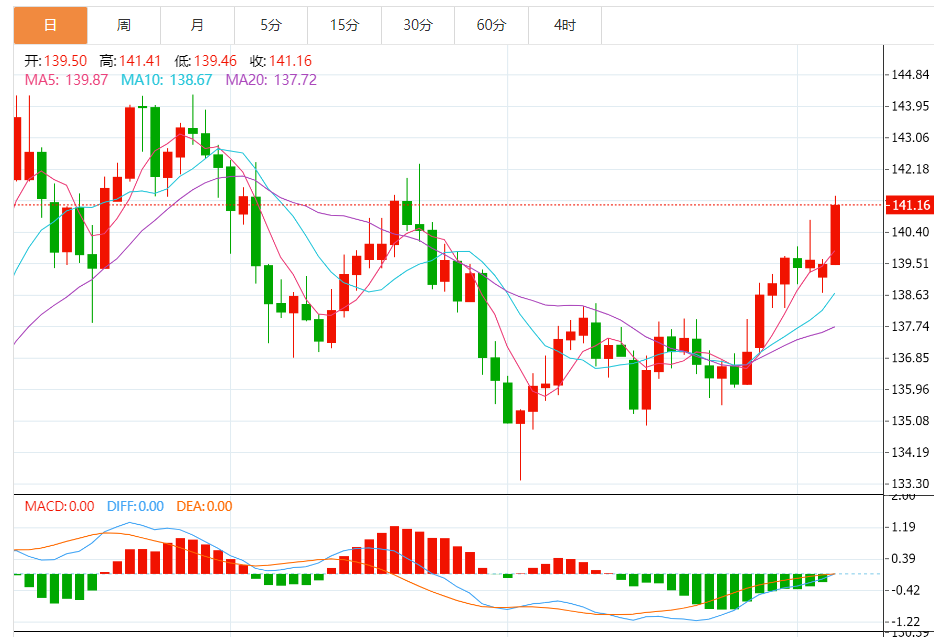Click the 140.40 price axis label
The height and width of the screenshot is (637, 934).
[x=910, y=232]
